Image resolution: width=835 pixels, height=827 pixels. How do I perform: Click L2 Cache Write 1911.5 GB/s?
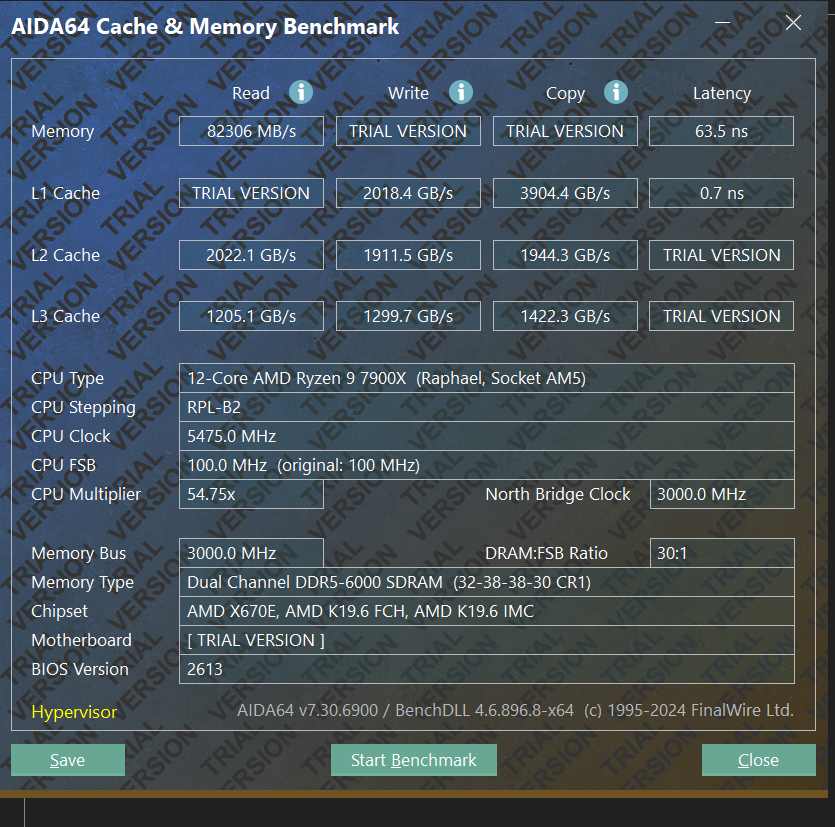pos(408,255)
